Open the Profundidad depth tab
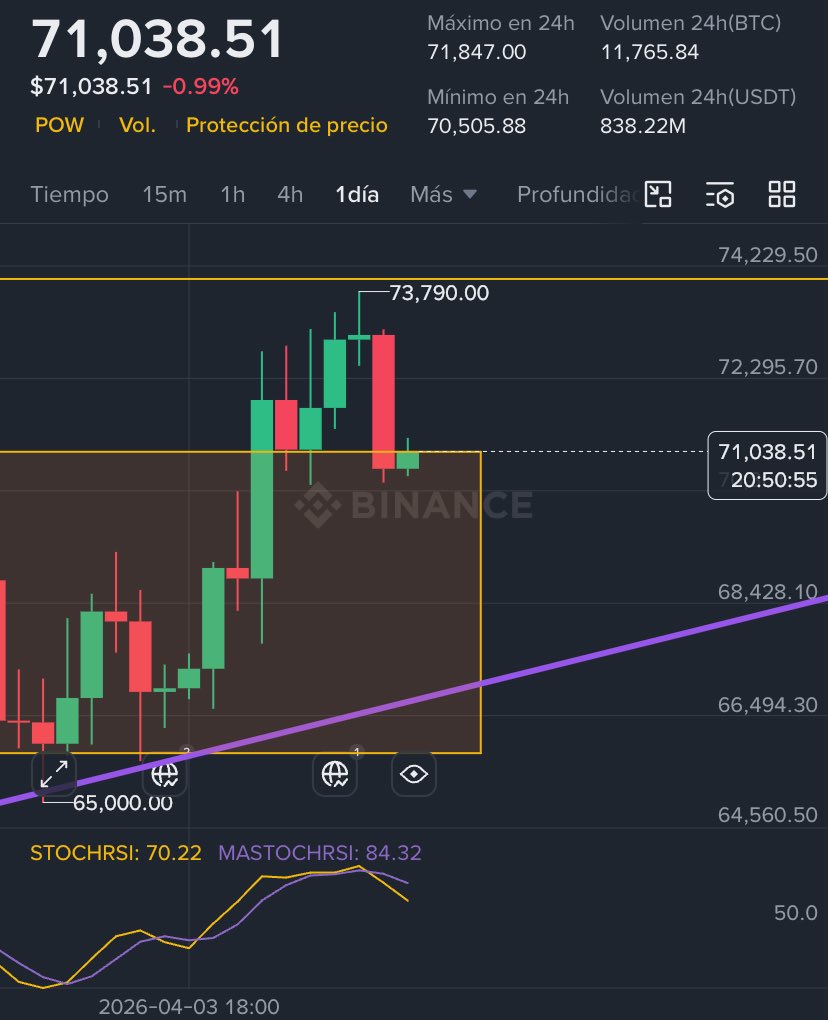This screenshot has height=1020, width=828. point(576,194)
